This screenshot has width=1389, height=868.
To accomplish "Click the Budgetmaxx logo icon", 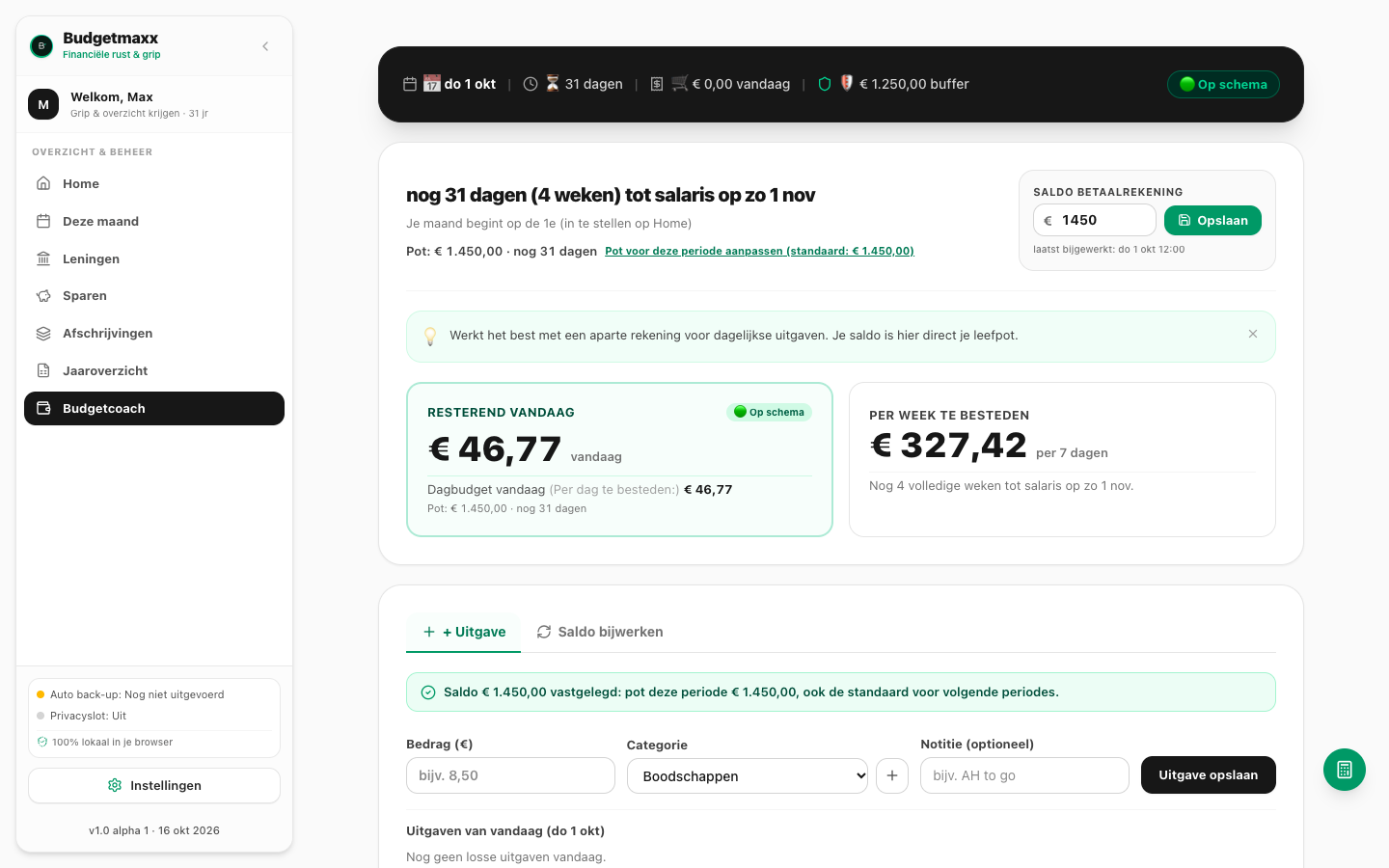I will coord(41,46).
